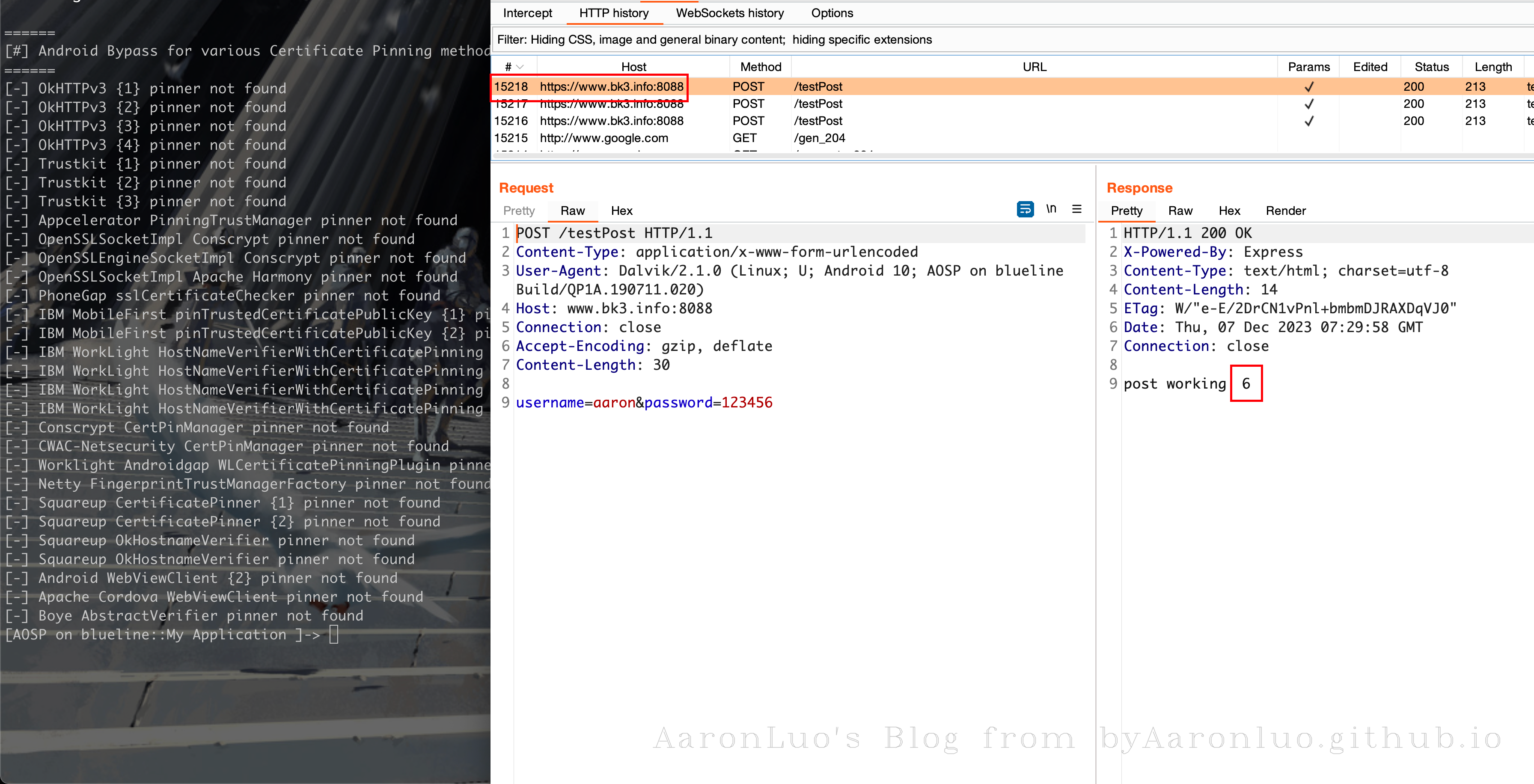Click the Params checkmark for request 15216
Viewport: 1534px width, 784px height.
[x=1308, y=122]
